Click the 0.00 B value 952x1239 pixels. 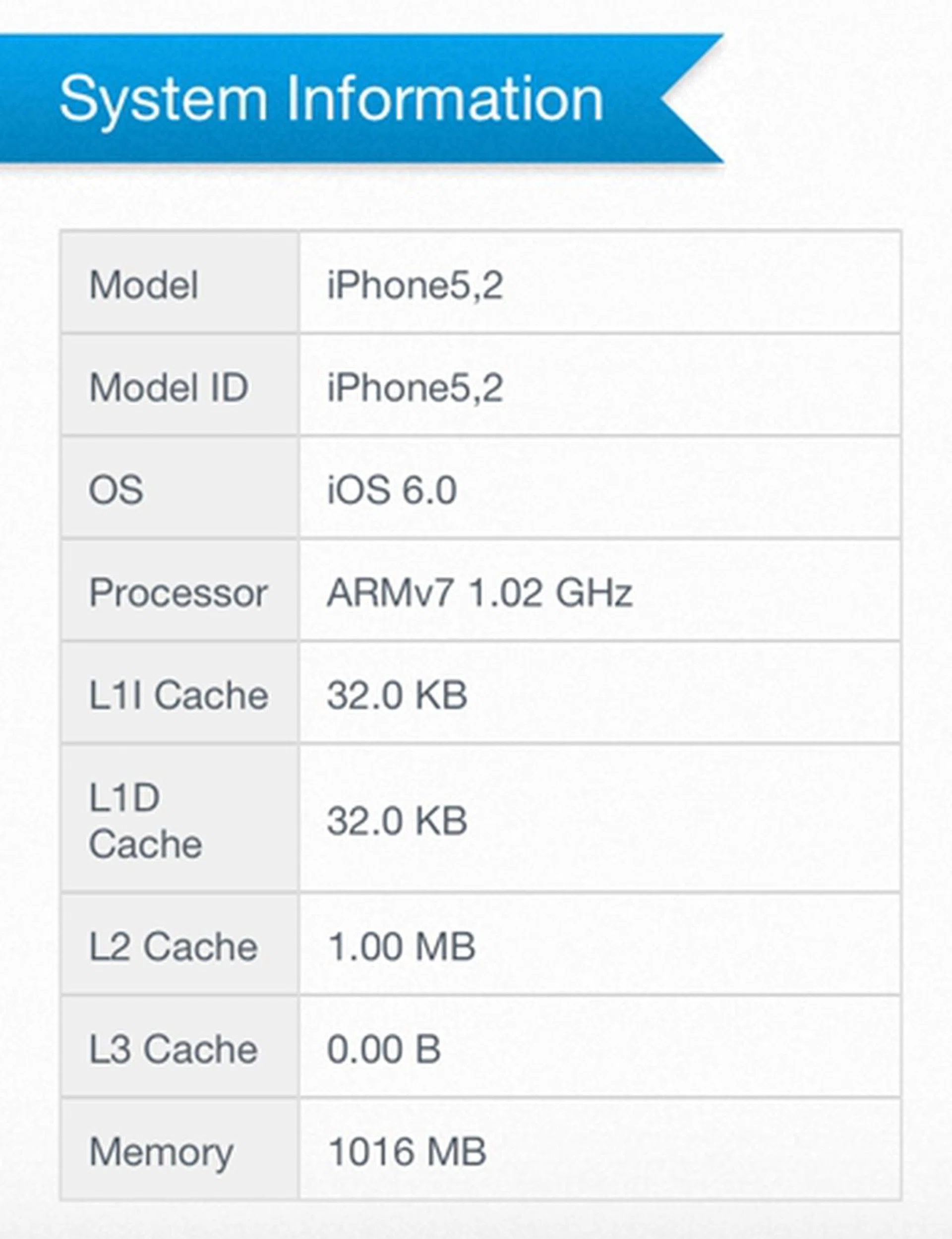coord(384,1049)
